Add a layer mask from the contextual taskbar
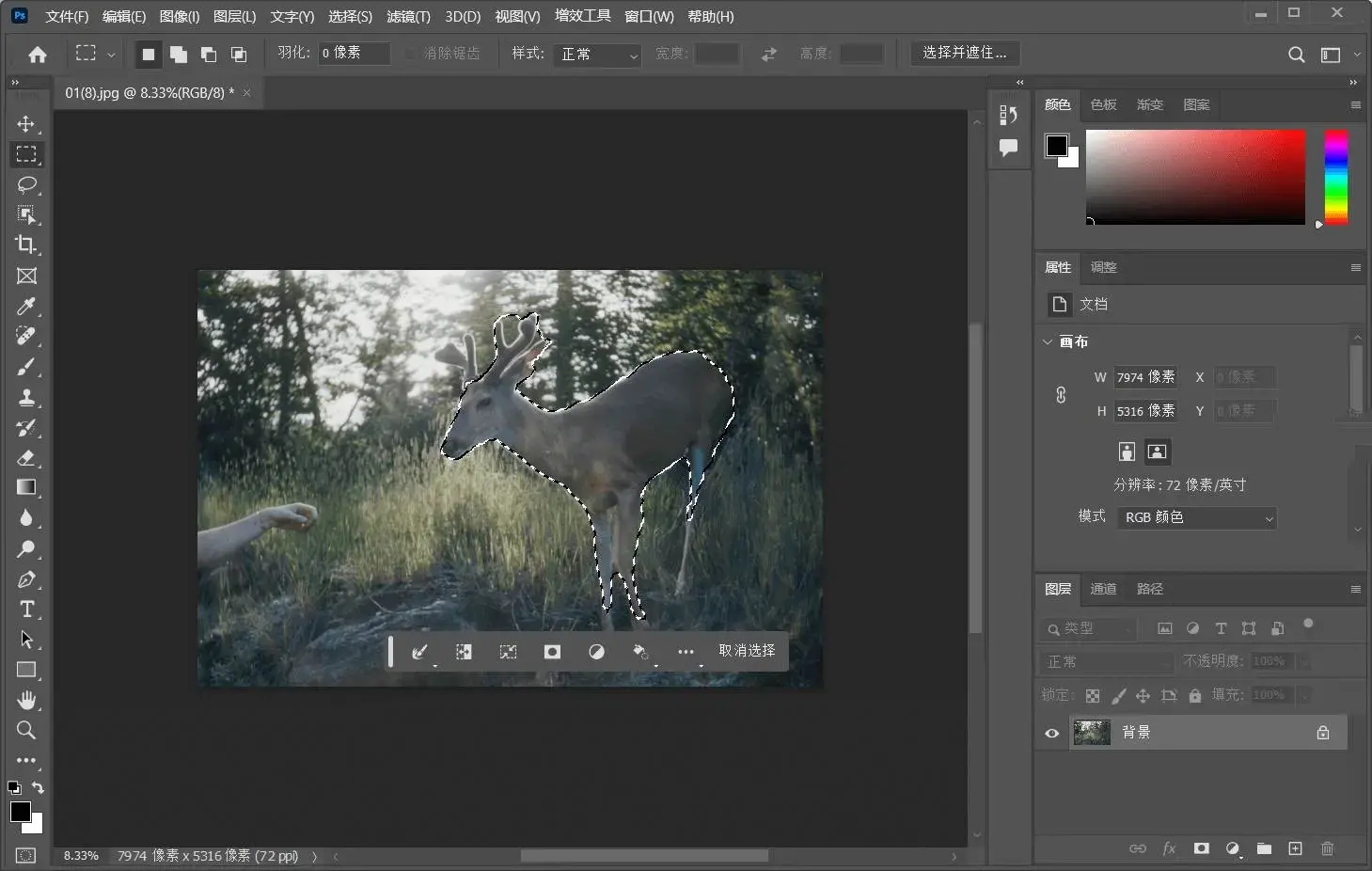Screen dimensions: 1372x871 coord(552,652)
